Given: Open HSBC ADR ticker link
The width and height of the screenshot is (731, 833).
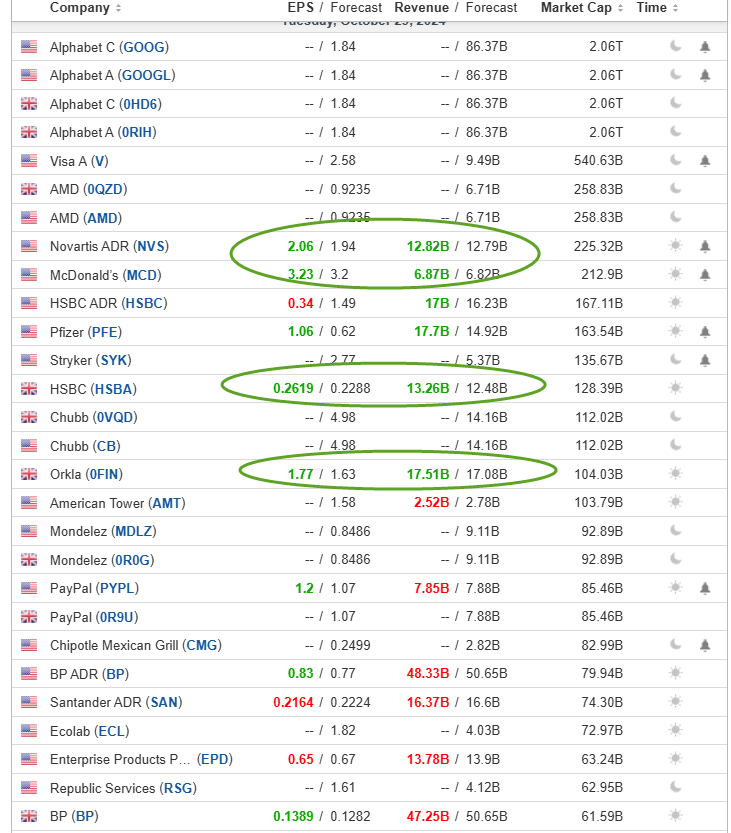Looking at the screenshot, I should point(144,303).
